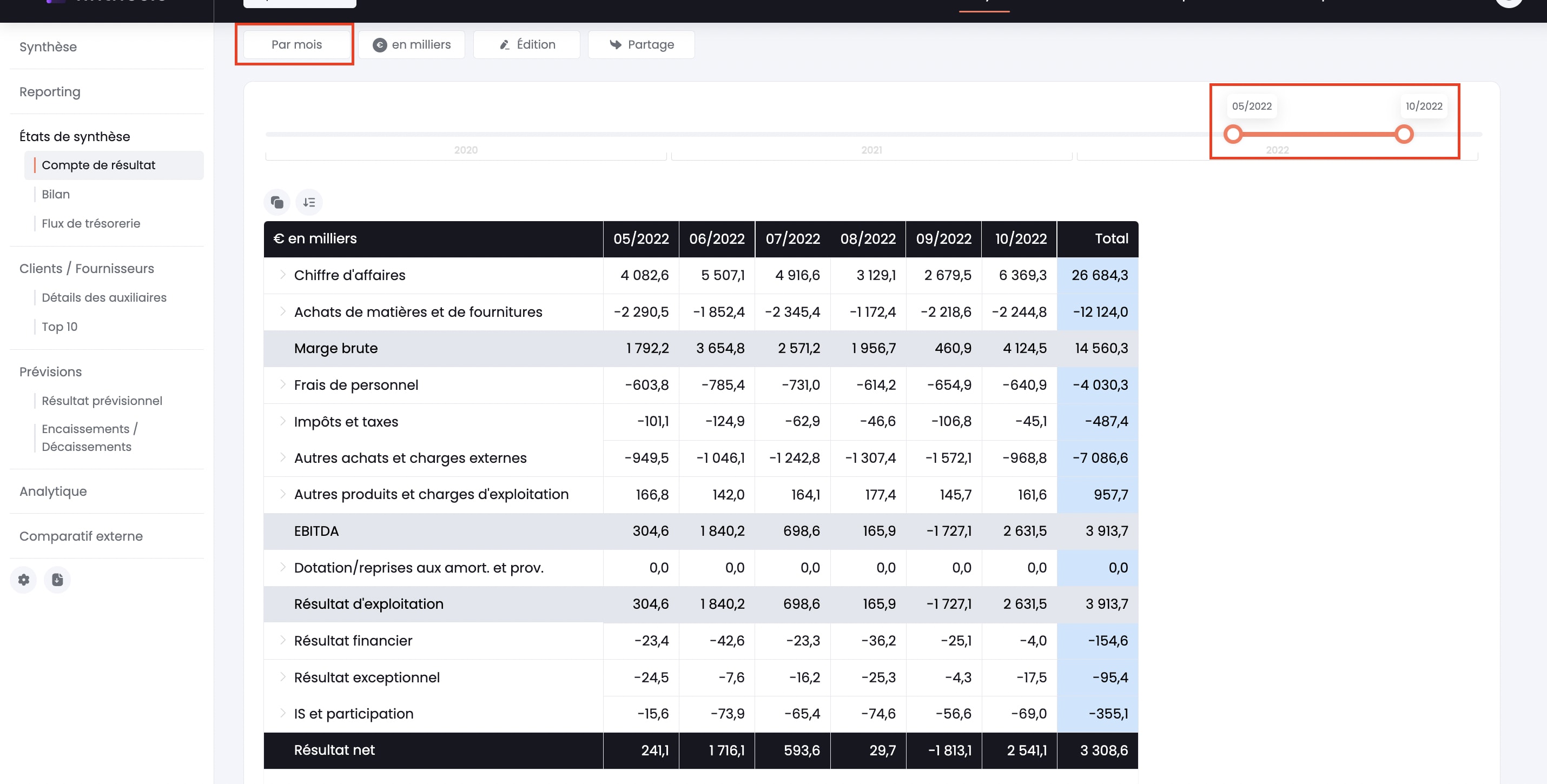1547x784 pixels.
Task: Click the Résultat net total 3 308,6
Action: coord(1104,750)
